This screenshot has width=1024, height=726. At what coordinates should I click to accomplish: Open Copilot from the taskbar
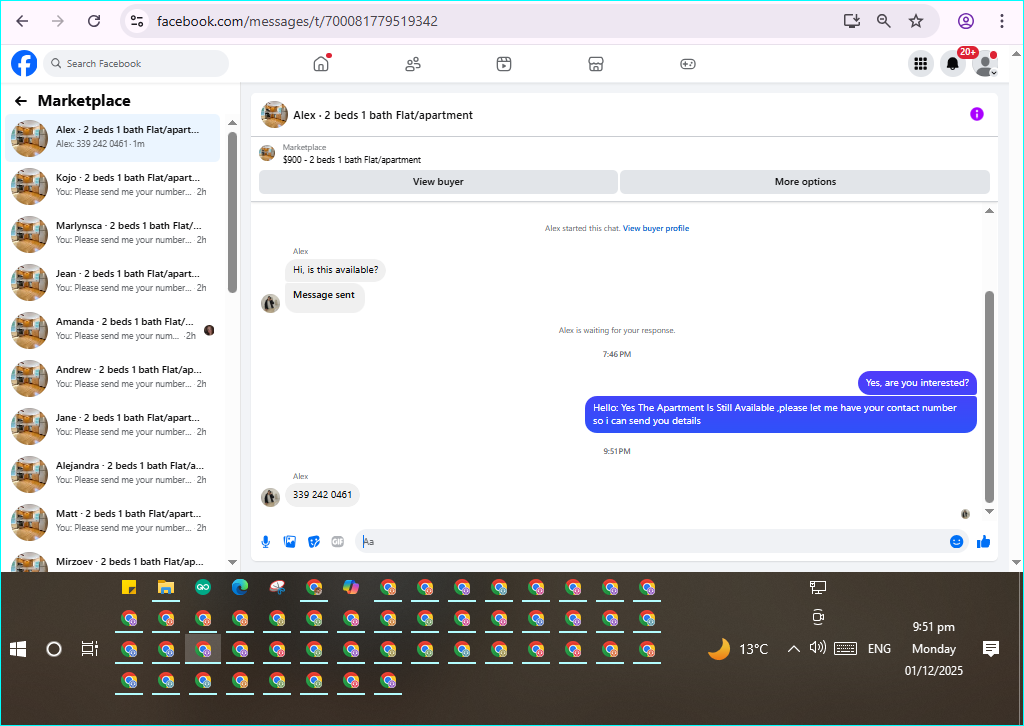[x=351, y=587]
